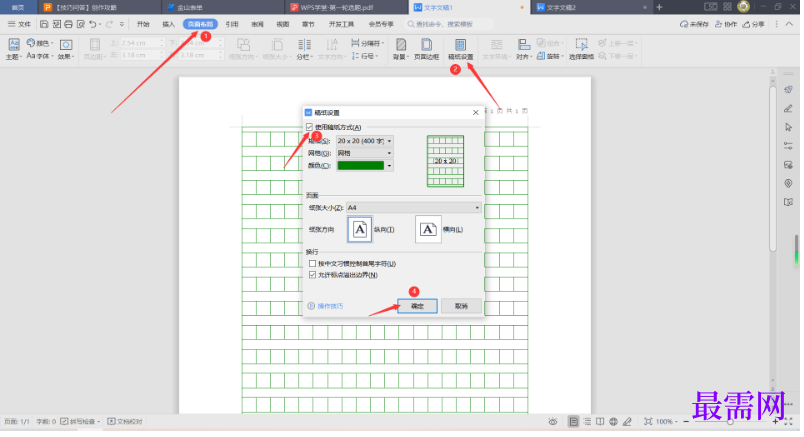This screenshot has height=437, width=804.
Task: Click 确定 to confirm grid paper settings
Action: 417,306
